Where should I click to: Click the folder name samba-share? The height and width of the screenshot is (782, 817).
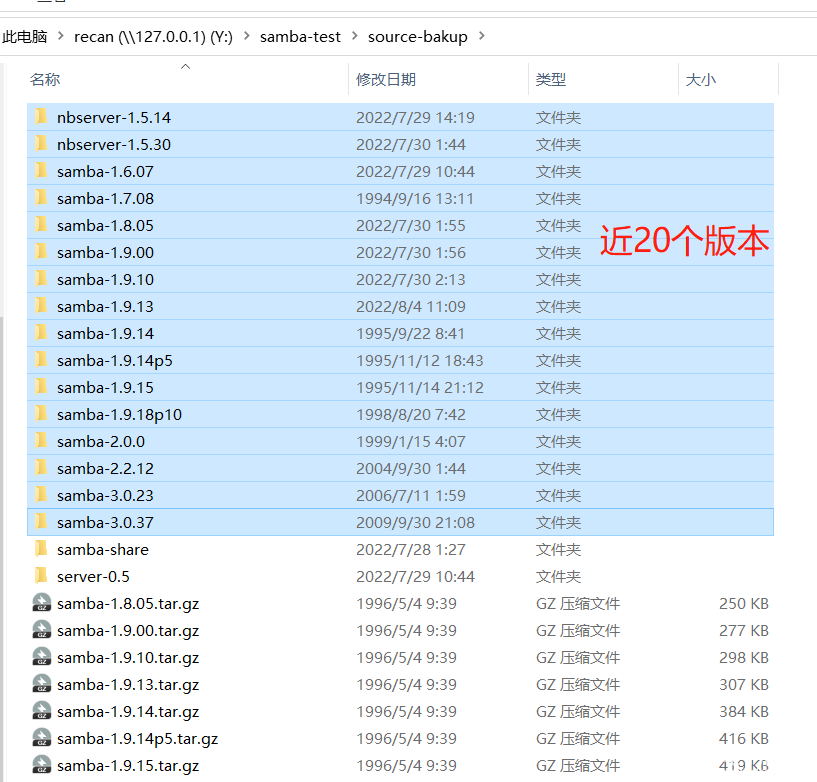(103, 550)
